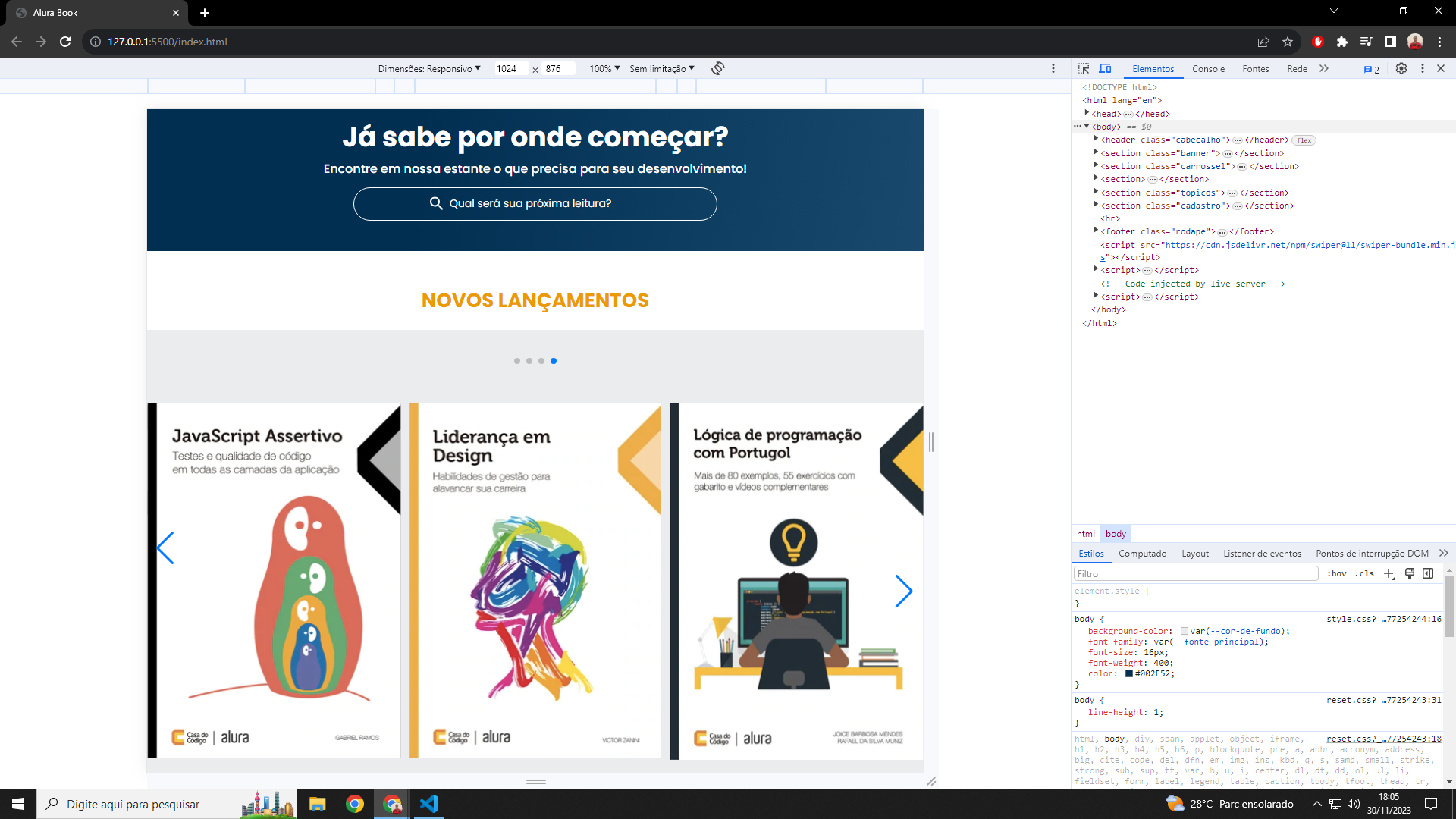Open reset.css line 31 source link
Screen dimensions: 1456x819
1383,701
